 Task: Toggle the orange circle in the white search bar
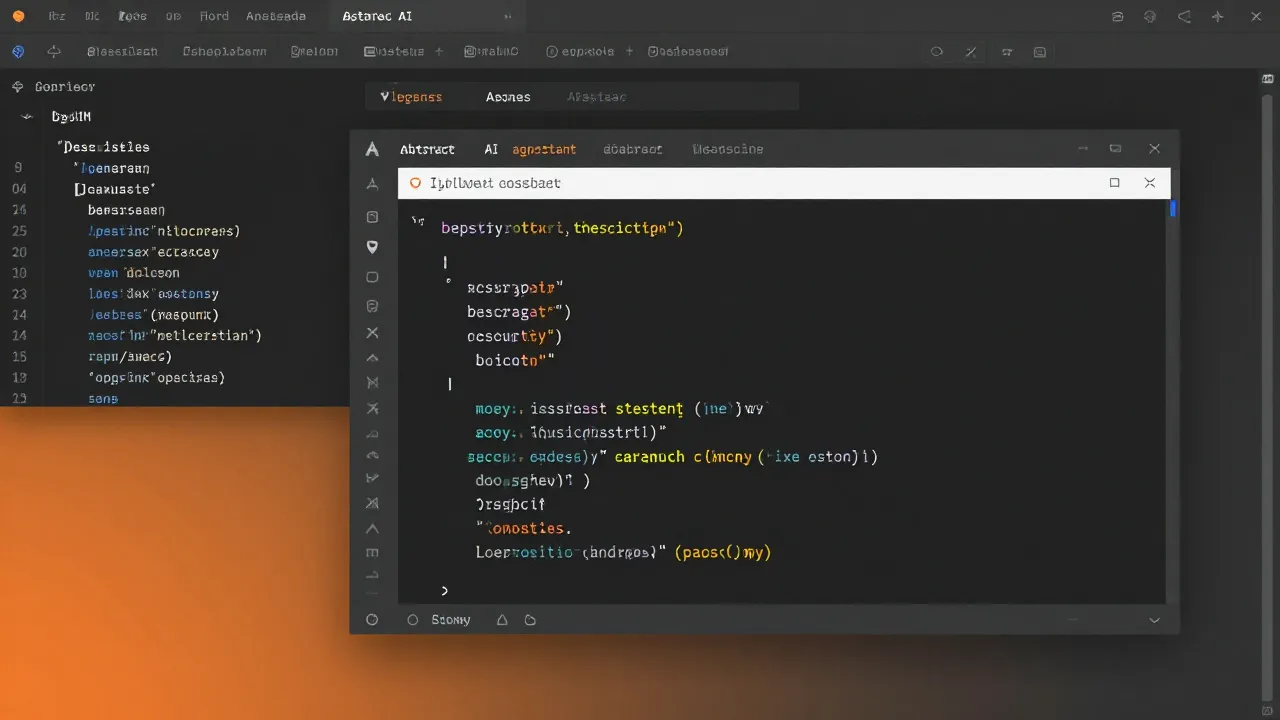[x=416, y=183]
